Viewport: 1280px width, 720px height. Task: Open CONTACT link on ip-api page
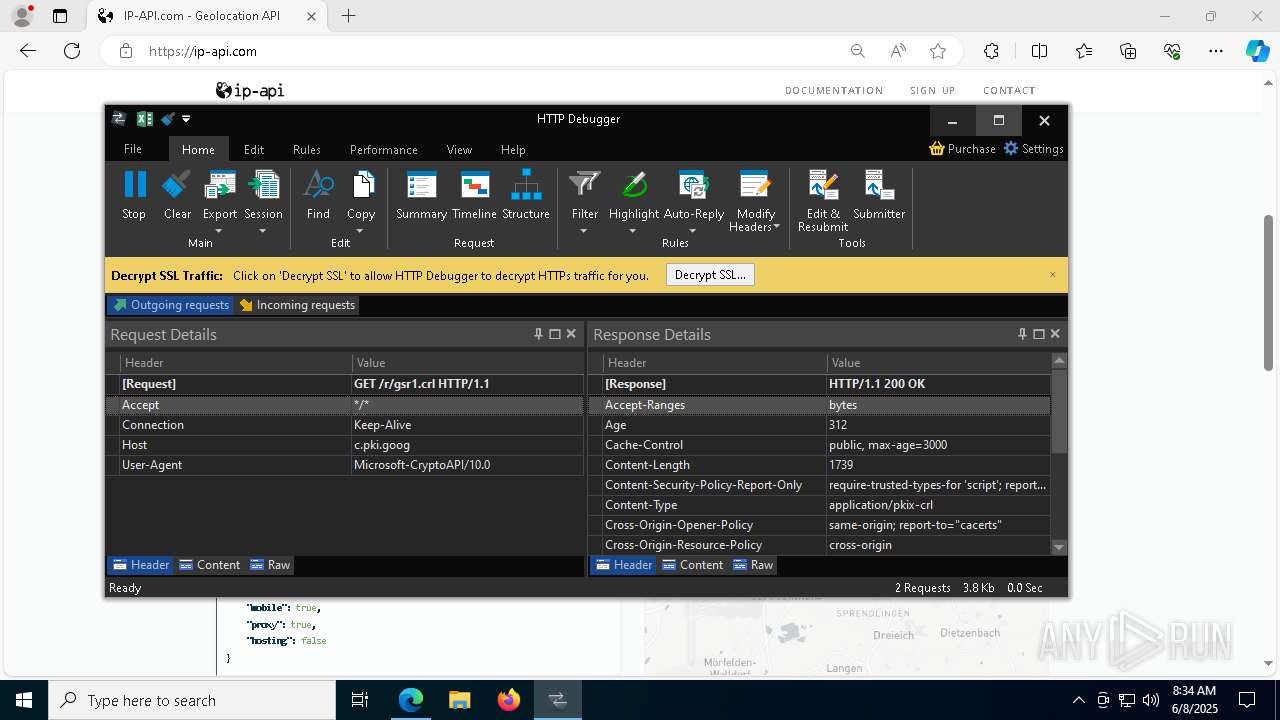[1009, 90]
